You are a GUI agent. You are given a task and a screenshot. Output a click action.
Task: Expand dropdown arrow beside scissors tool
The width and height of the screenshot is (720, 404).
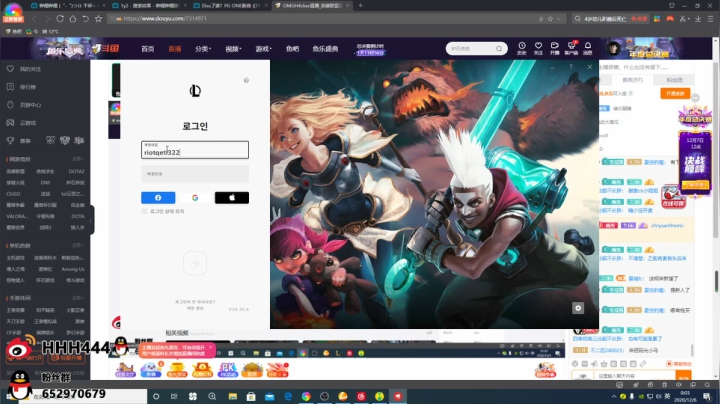pyautogui.click(x=689, y=19)
